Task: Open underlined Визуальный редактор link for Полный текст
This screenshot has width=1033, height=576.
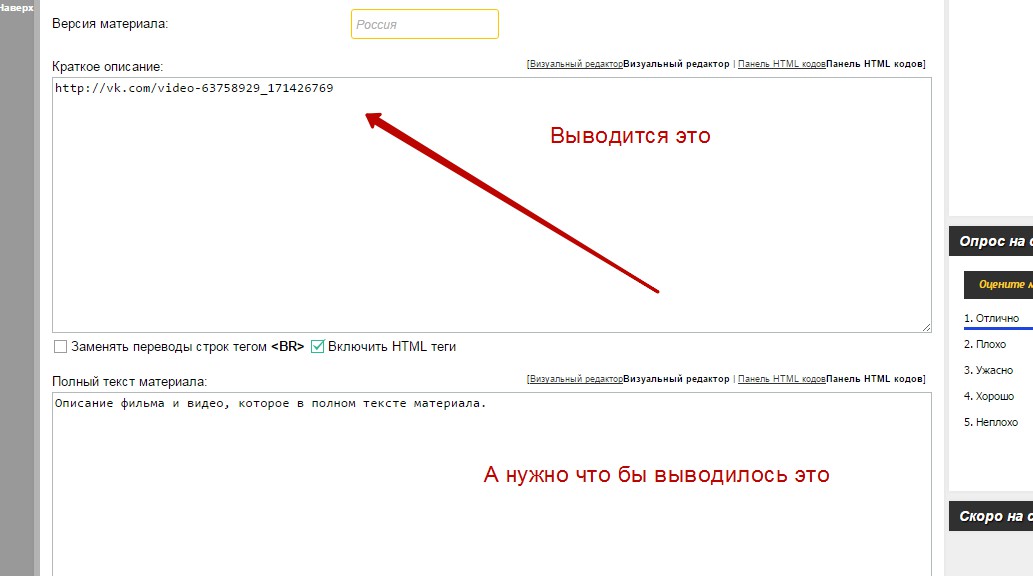Action: pyautogui.click(x=576, y=379)
